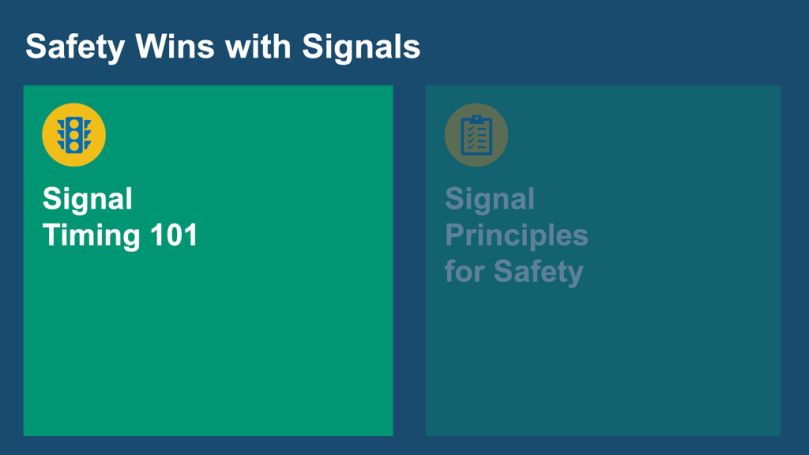Click "for Safety" line in the dimmed card
809x455 pixels.
(514, 271)
